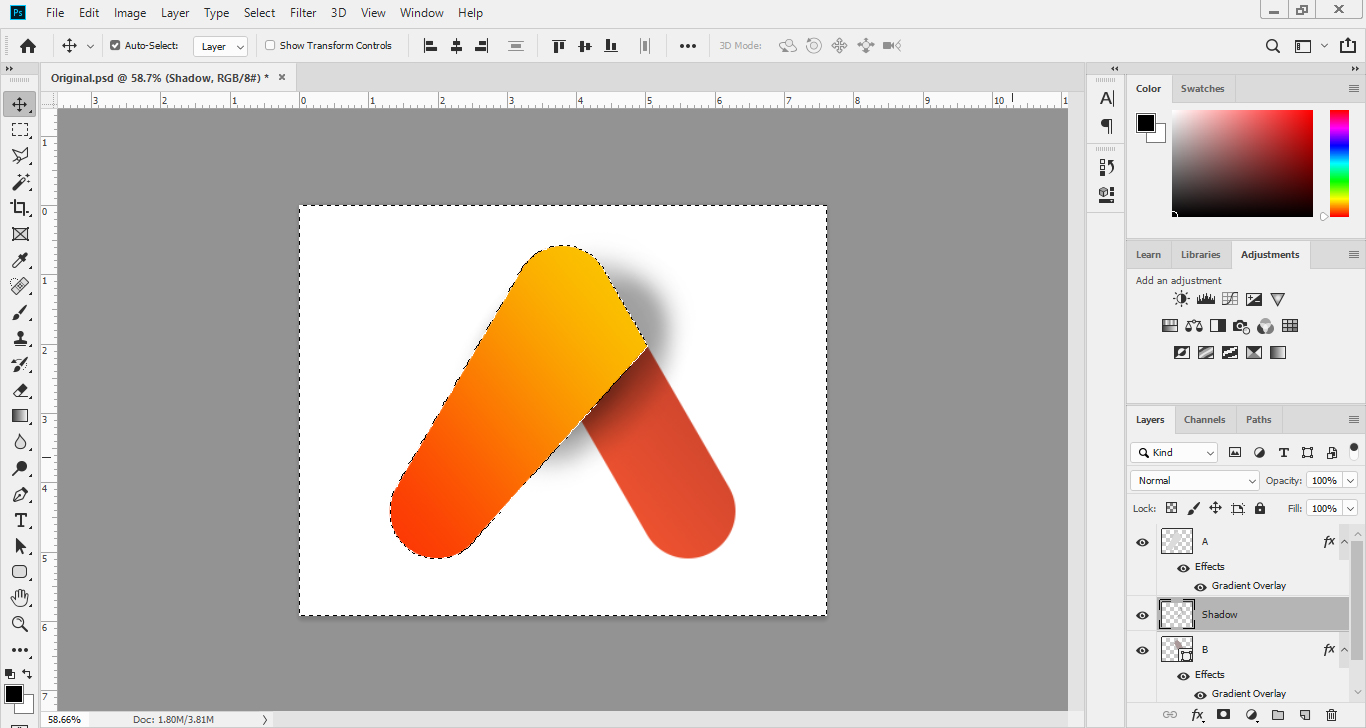Screen dimensions: 1366x728
Task: Open the Filter menu
Action: point(302,13)
